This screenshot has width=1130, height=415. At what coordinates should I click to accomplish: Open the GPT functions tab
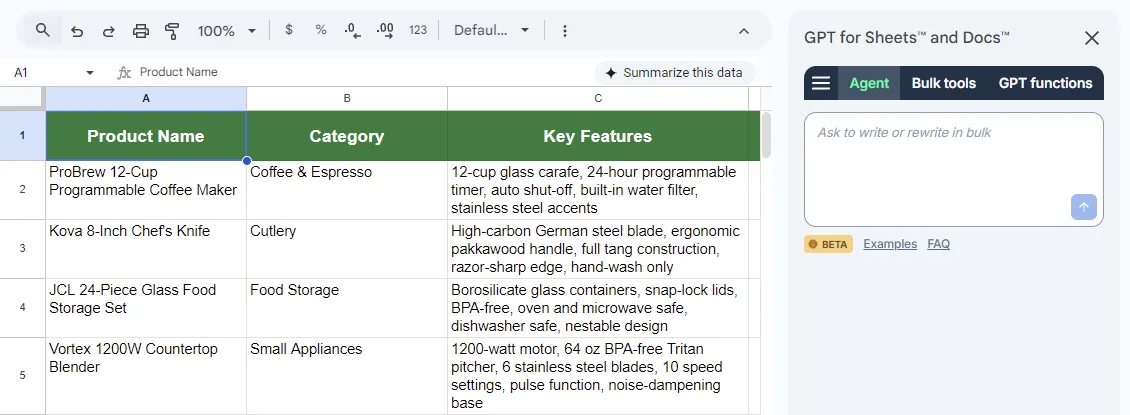[1045, 83]
